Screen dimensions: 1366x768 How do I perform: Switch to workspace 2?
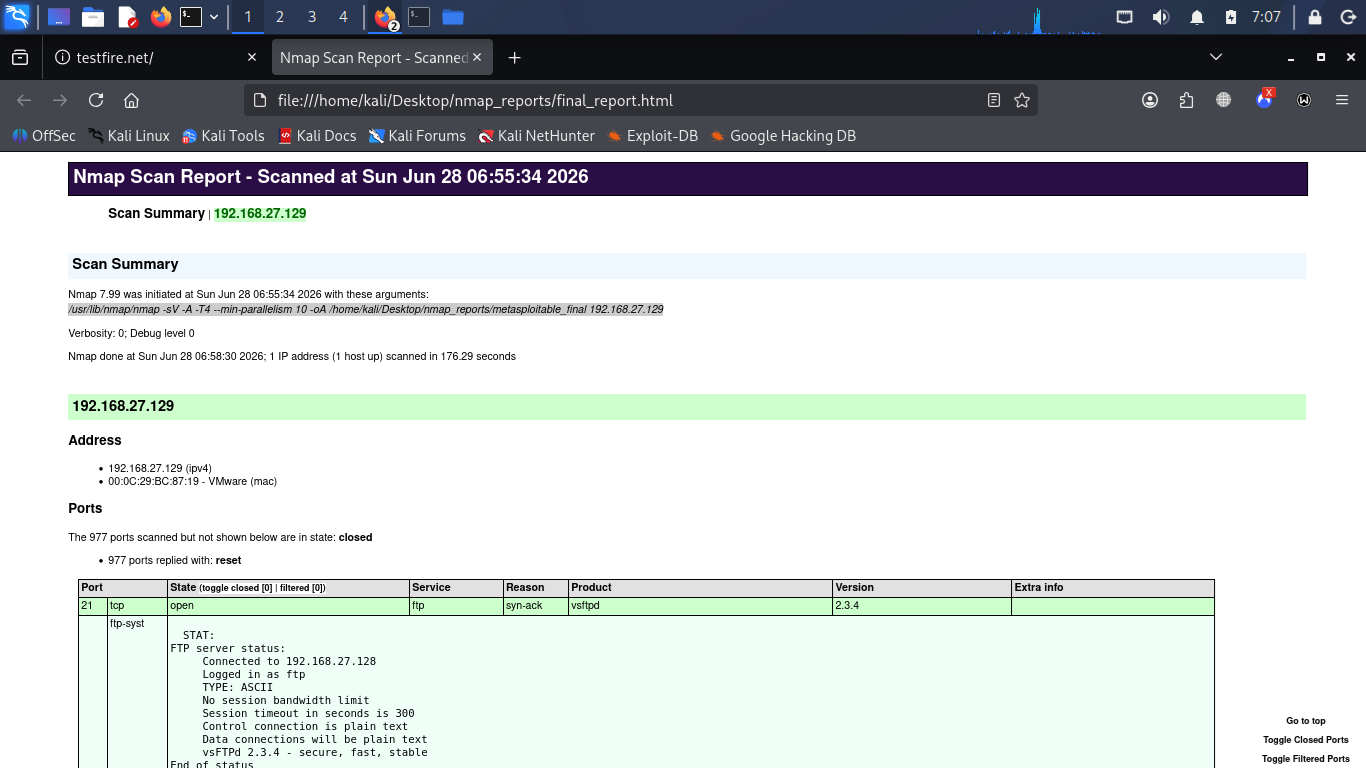[280, 17]
